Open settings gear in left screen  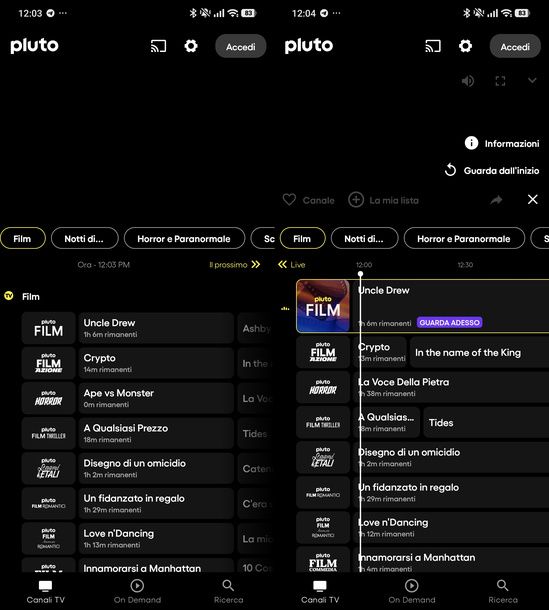191,46
